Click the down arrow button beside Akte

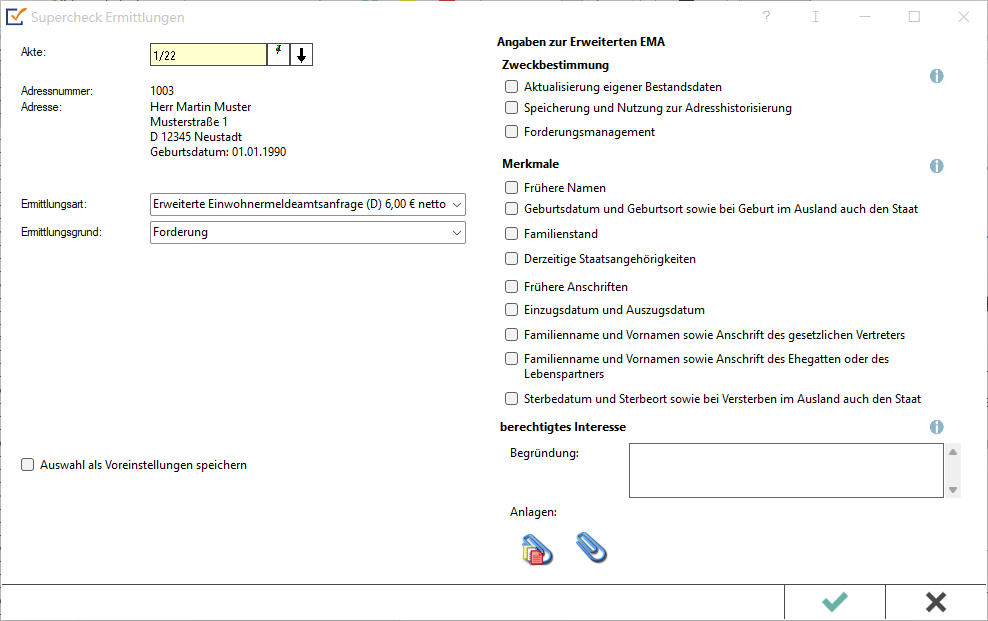point(301,55)
